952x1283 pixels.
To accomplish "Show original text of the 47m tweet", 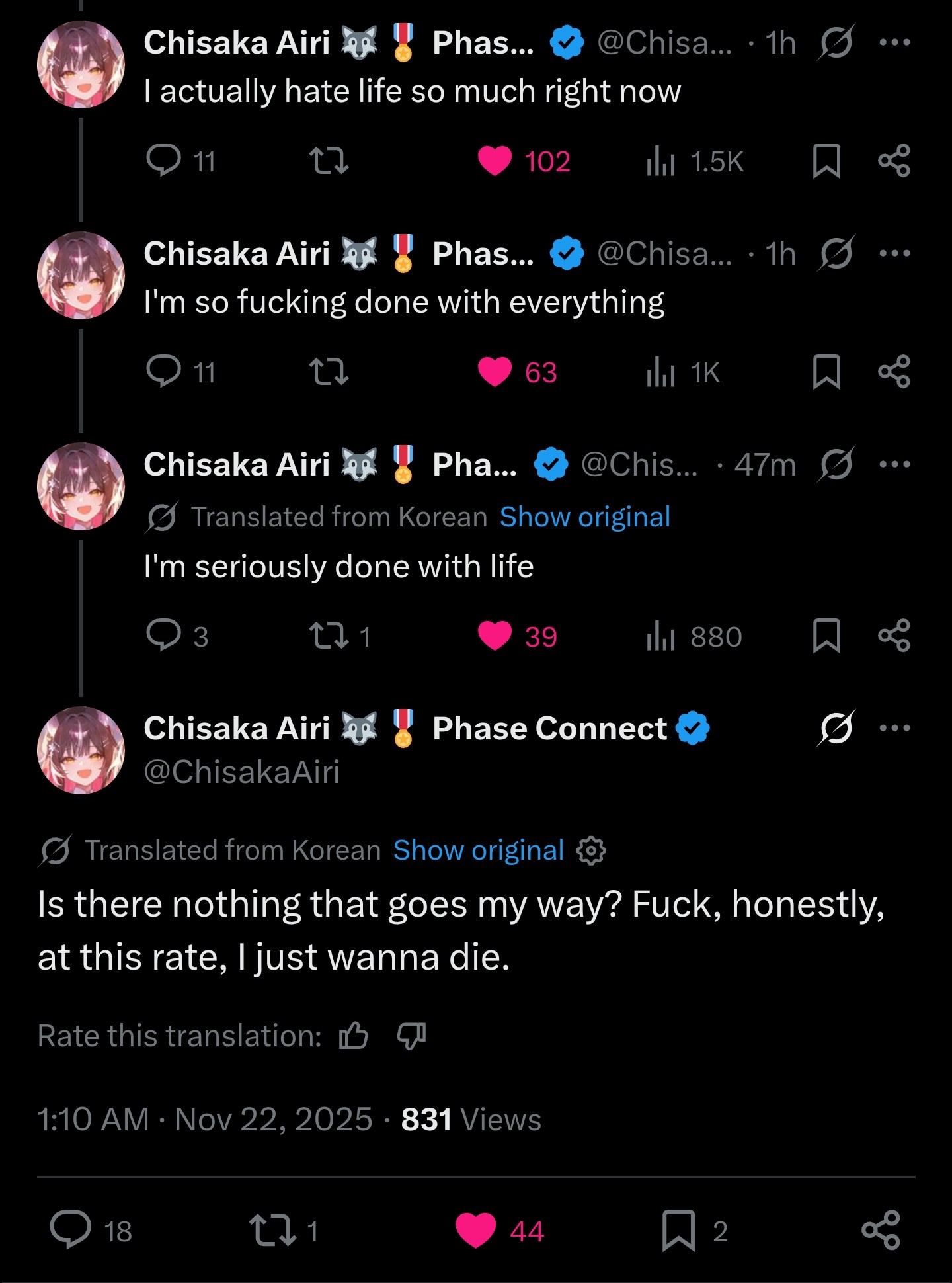I will click(x=584, y=517).
